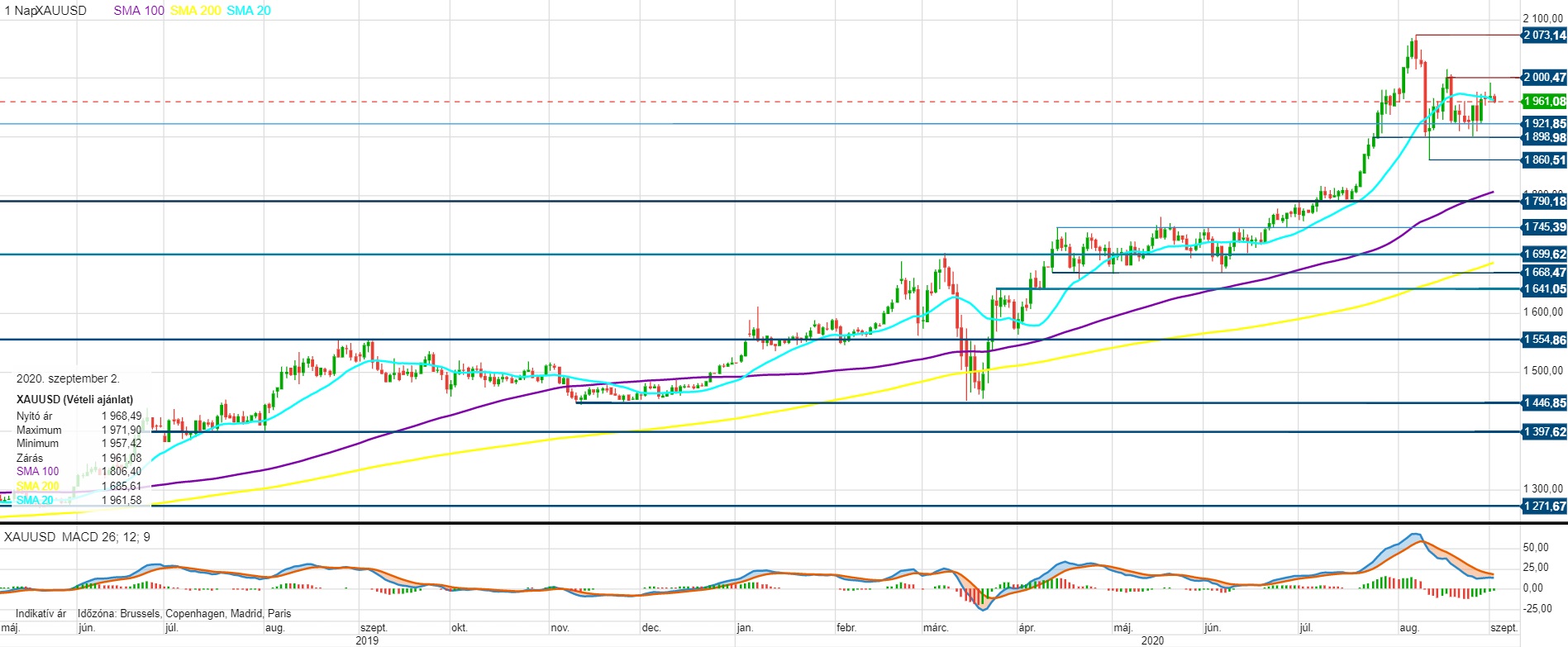Select the 1 921,85 price level label

coord(1545,124)
